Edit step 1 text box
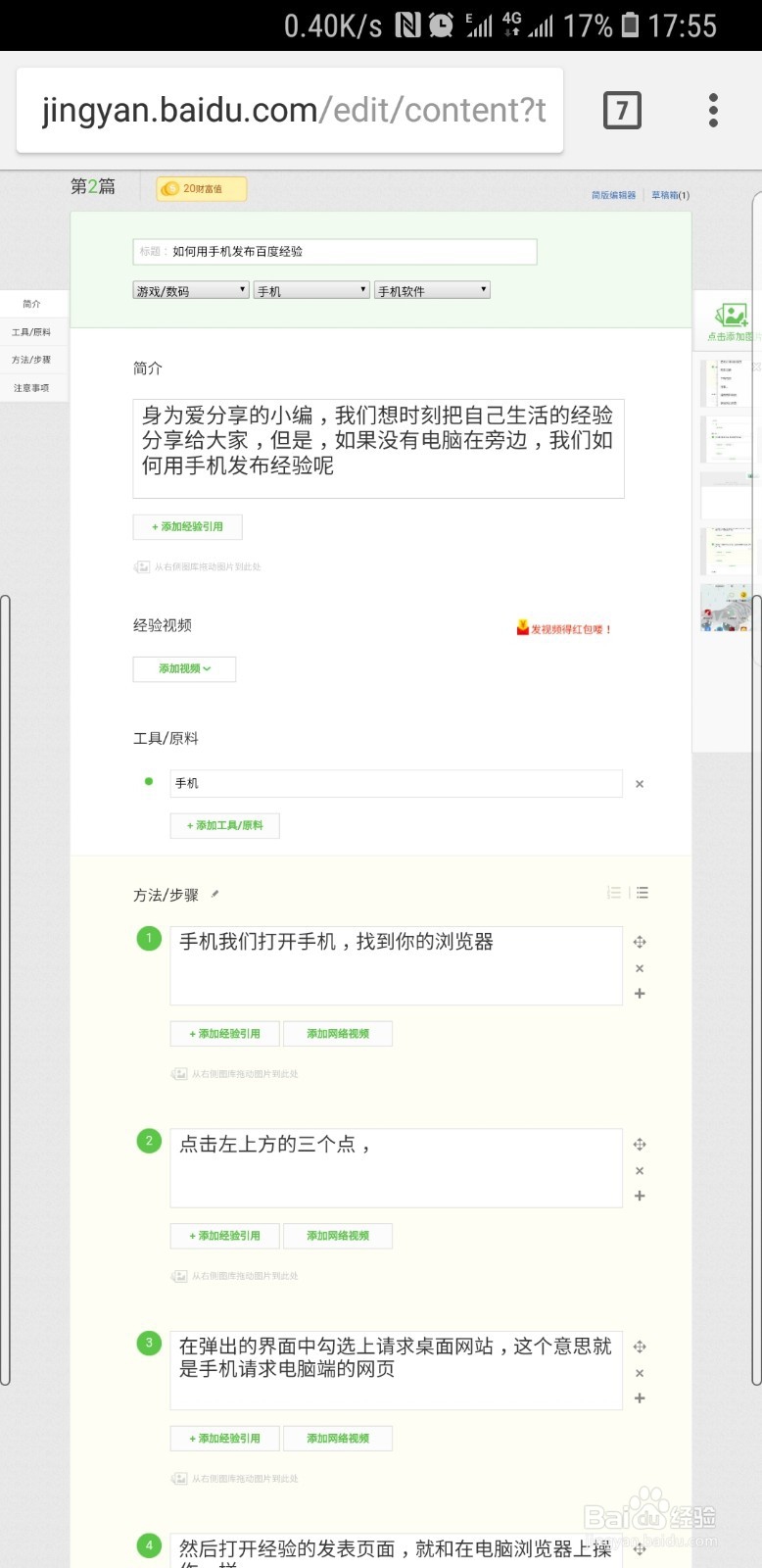Image resolution: width=762 pixels, height=1568 pixels. [396, 965]
